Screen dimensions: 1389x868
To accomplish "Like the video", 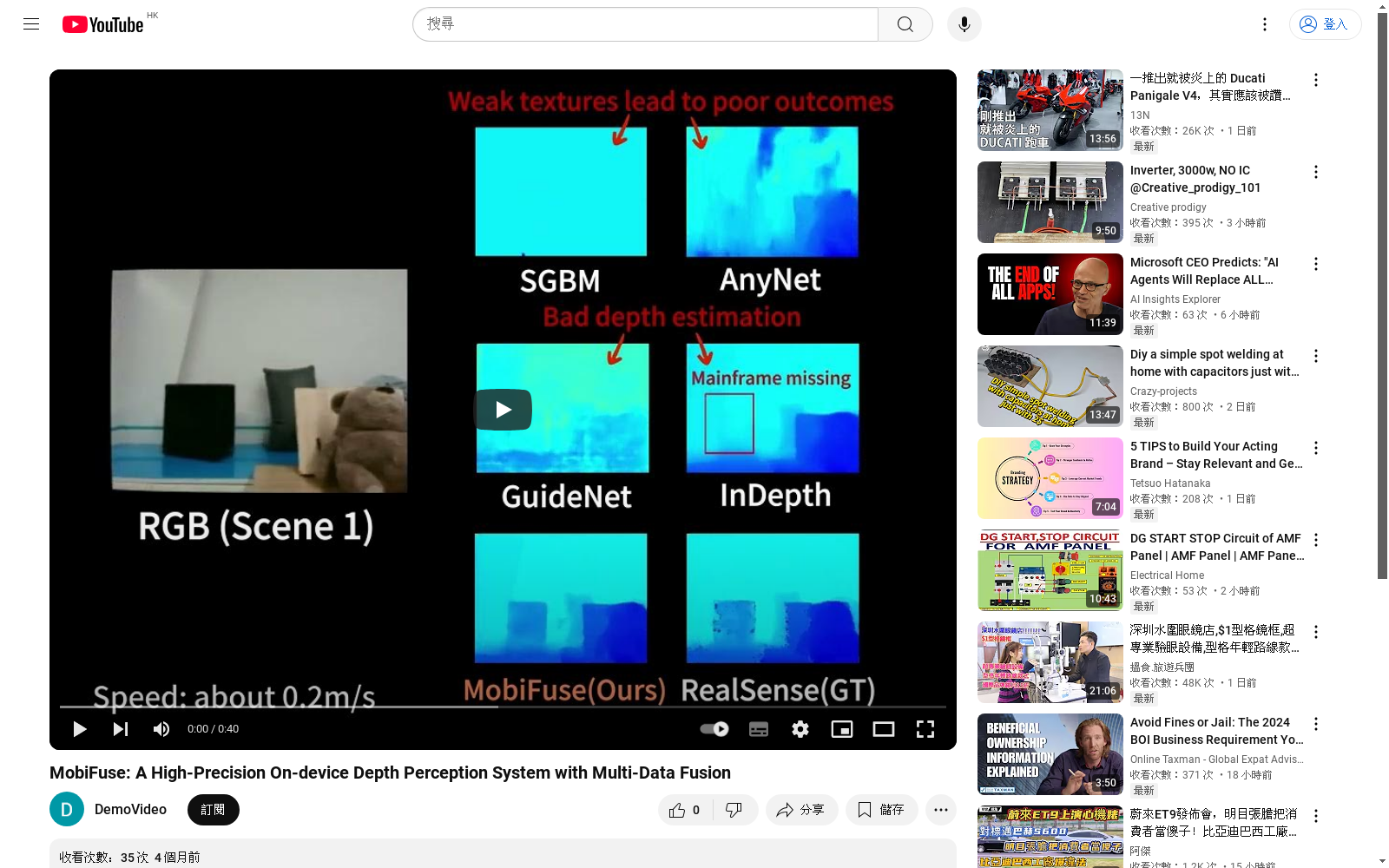I will [x=686, y=810].
